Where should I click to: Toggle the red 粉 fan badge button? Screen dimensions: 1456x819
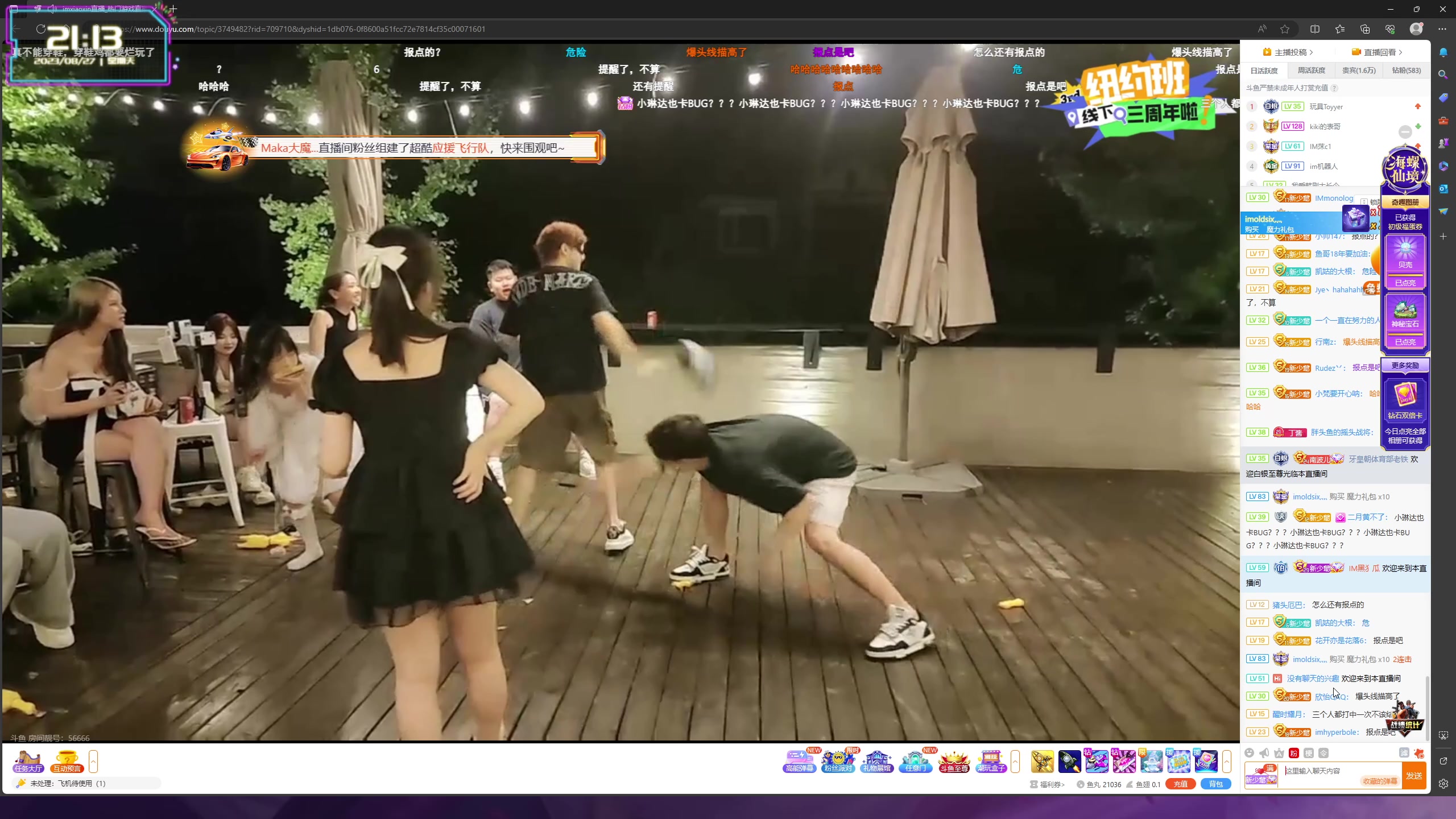coord(1294,753)
